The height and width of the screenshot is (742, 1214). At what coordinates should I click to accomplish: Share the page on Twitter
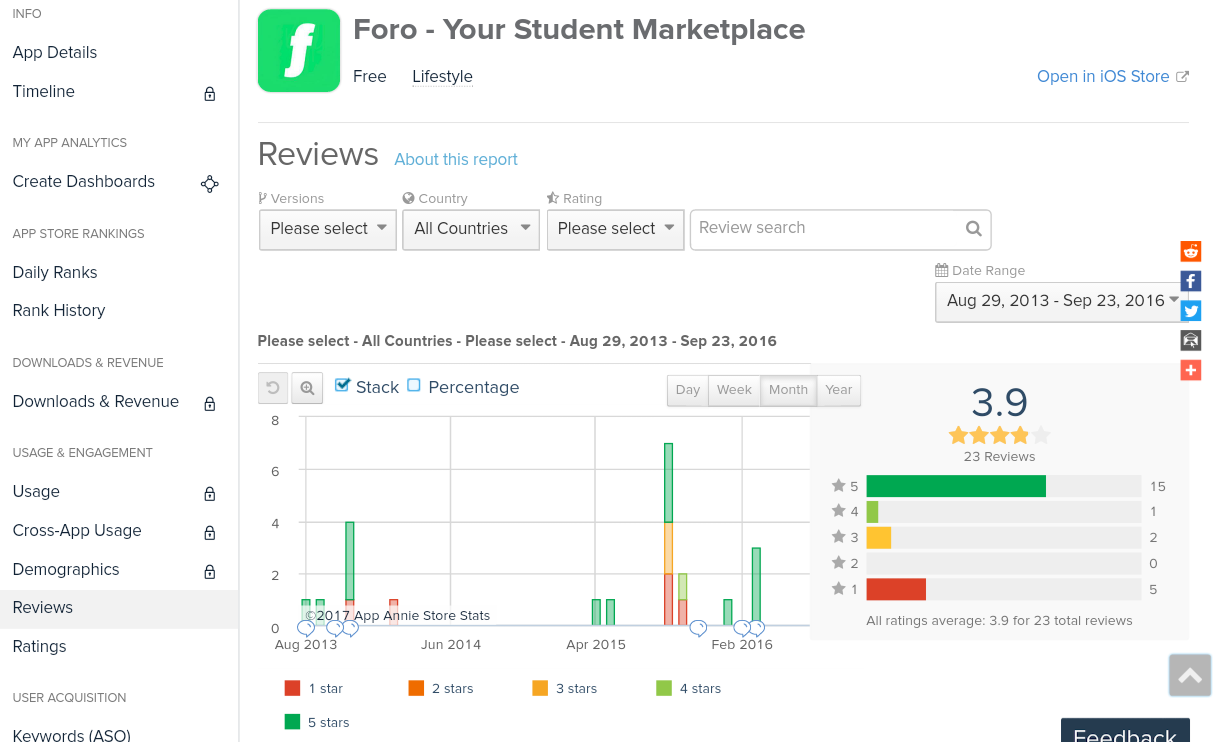pos(1190,311)
